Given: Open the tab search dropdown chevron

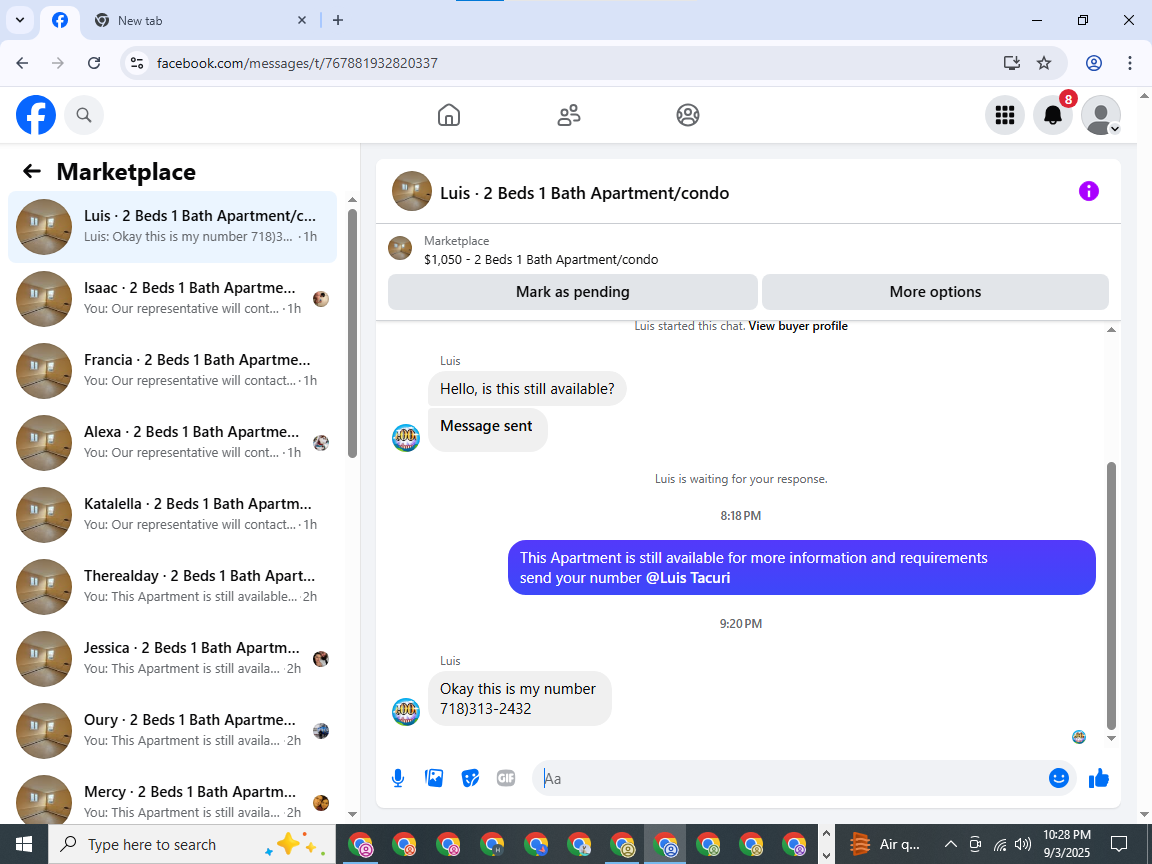Looking at the screenshot, I should coord(20,21).
